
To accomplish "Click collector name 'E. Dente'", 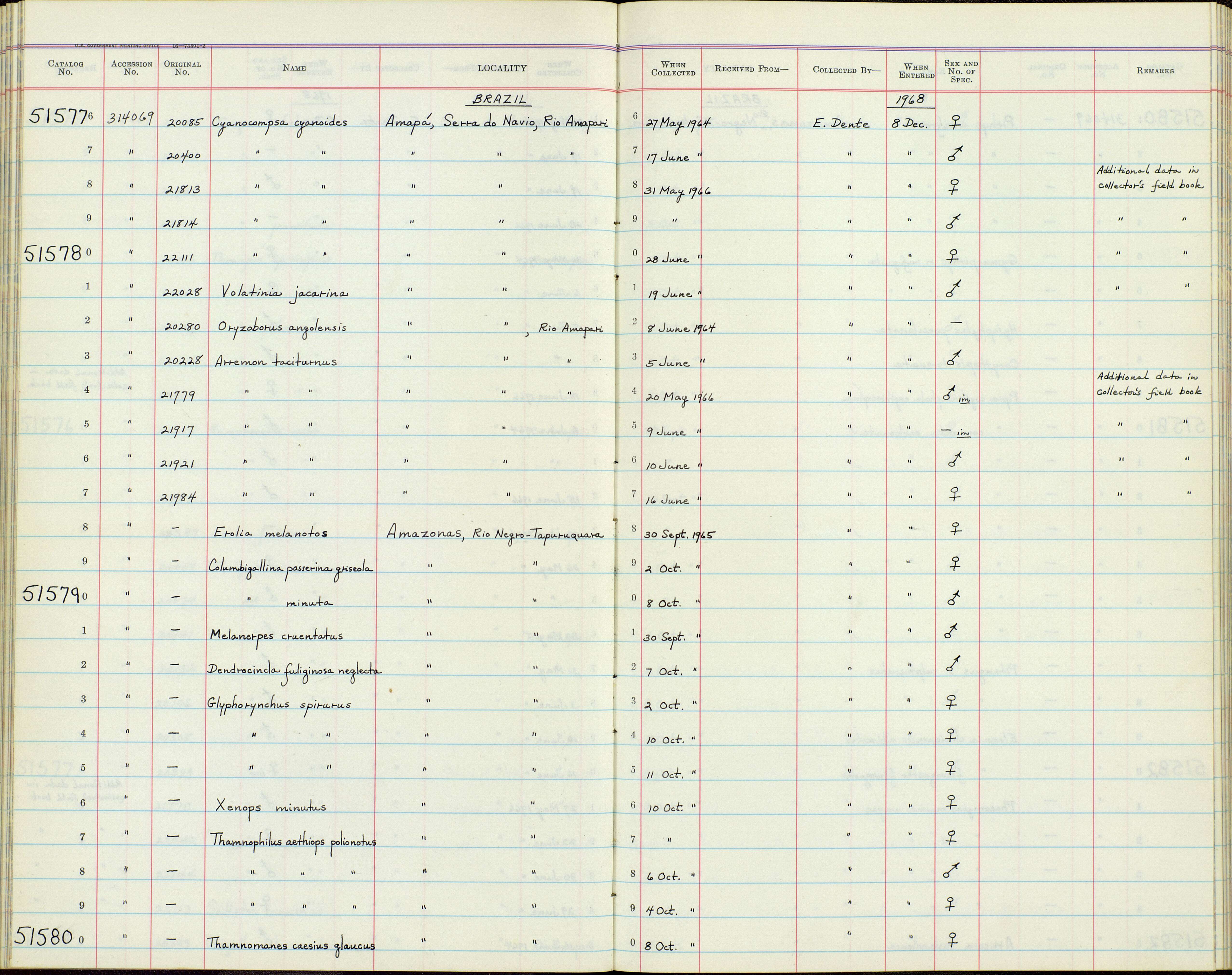I will tap(841, 123).
